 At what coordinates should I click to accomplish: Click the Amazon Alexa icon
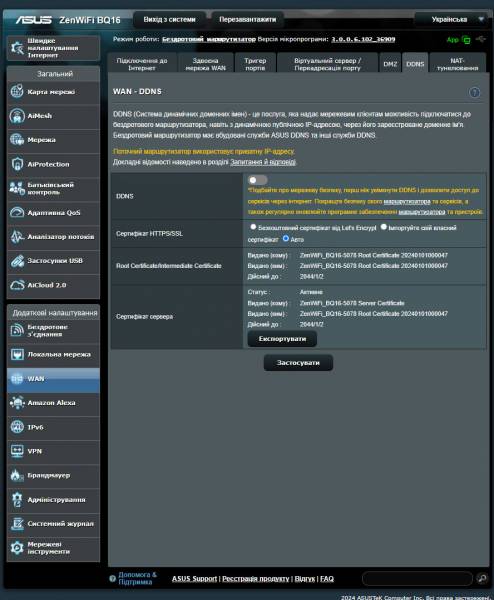point(17,403)
